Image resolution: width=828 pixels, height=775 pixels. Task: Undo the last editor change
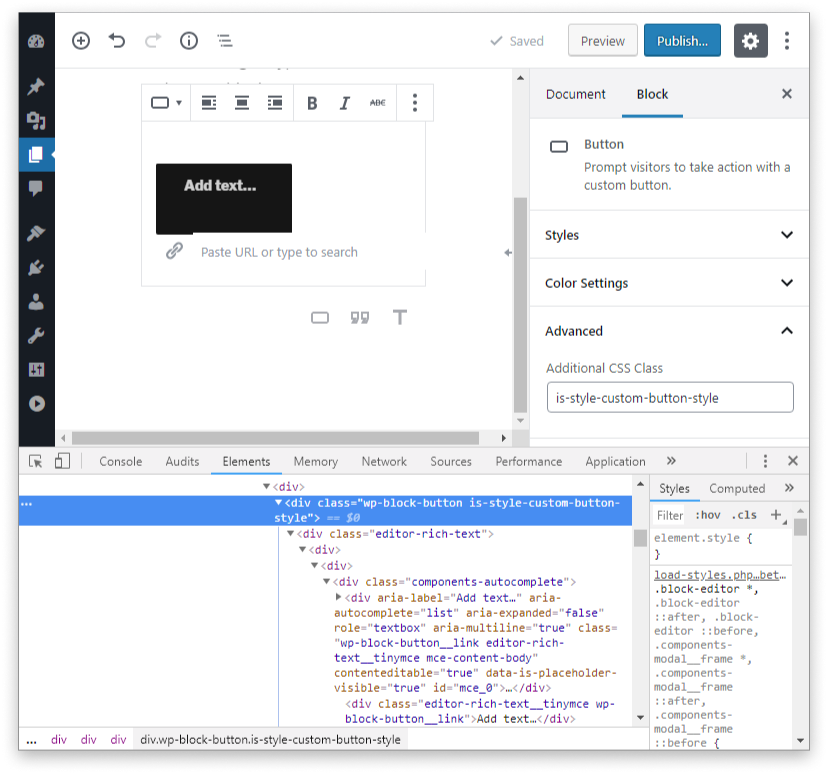(x=117, y=41)
